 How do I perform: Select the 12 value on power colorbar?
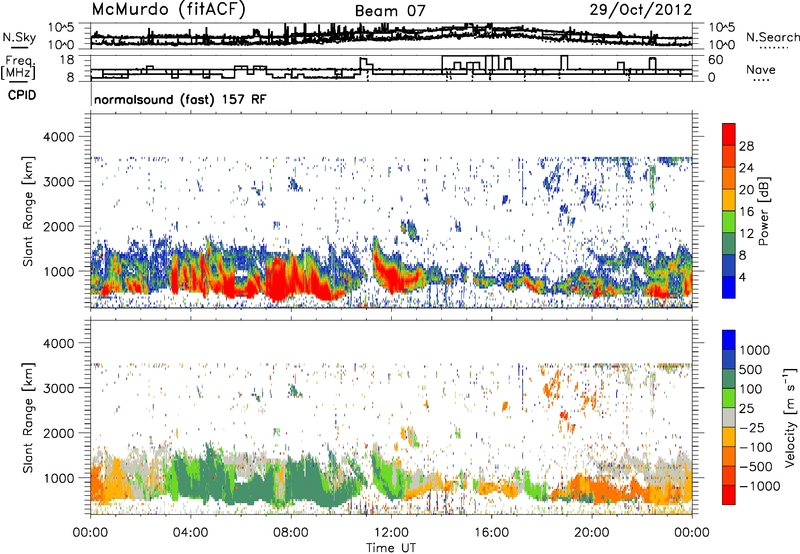coord(746,234)
